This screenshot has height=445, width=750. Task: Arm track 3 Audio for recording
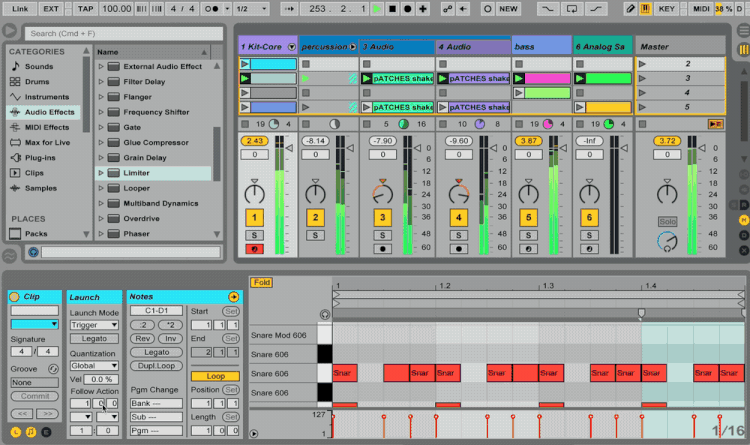point(381,248)
